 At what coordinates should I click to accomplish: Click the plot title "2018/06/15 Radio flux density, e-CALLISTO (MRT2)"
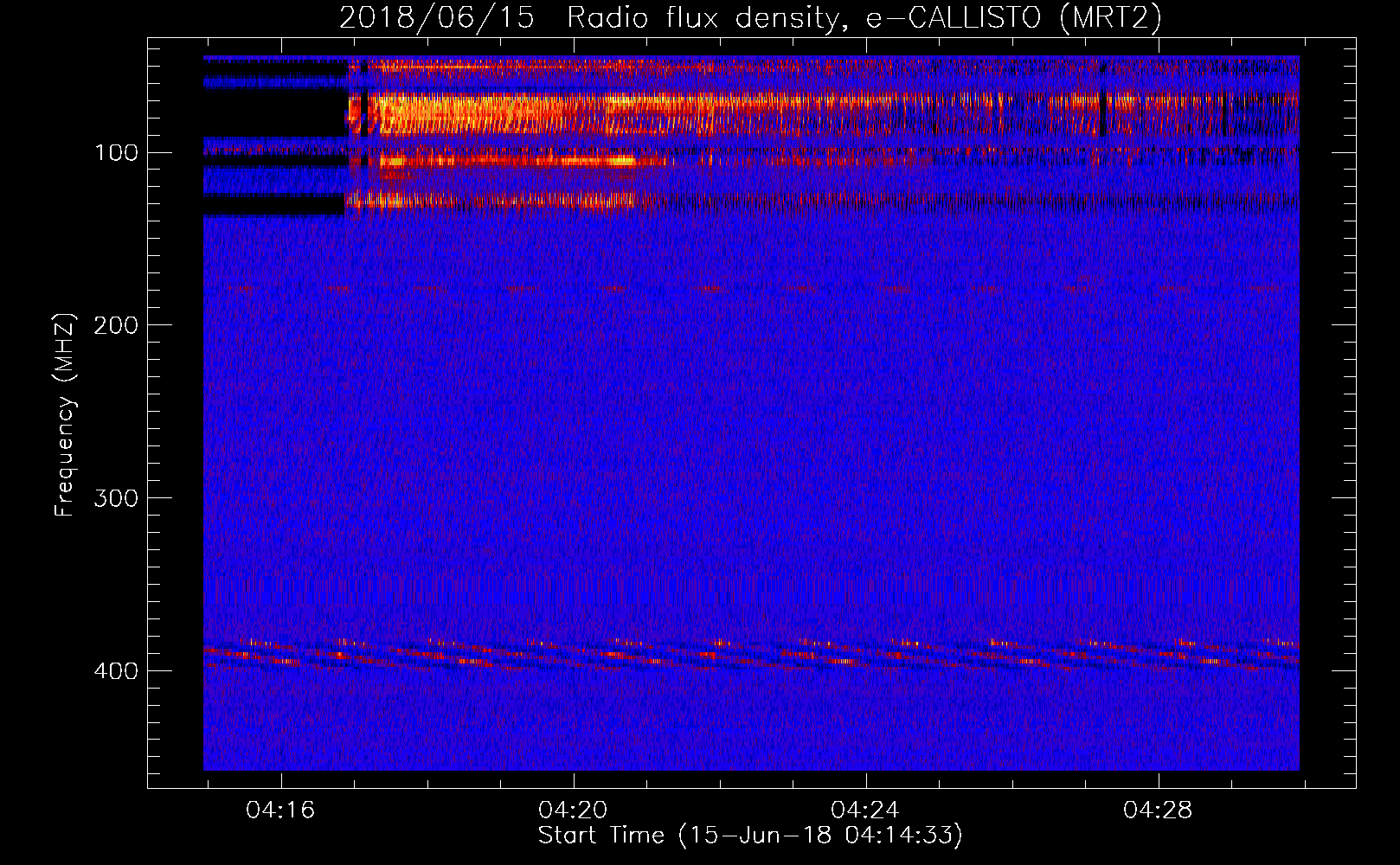[x=750, y=17]
